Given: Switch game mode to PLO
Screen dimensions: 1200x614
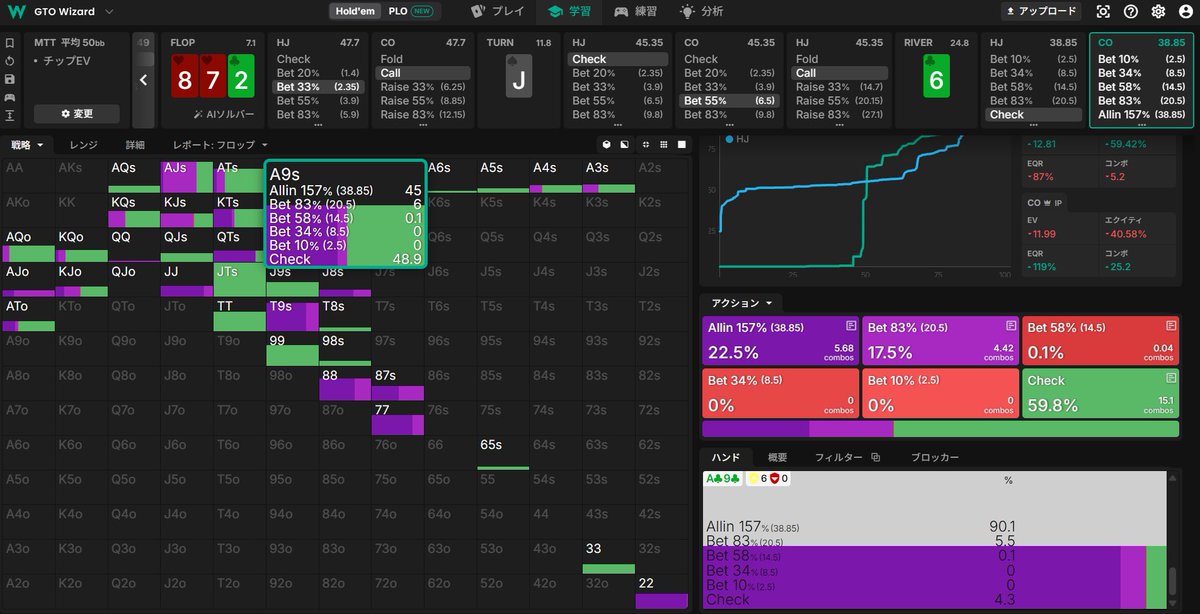Looking at the screenshot, I should 411,11.
